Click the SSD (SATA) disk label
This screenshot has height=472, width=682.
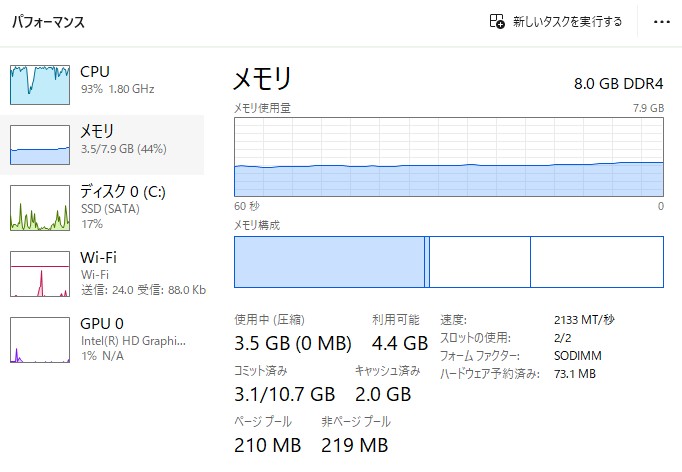pyautogui.click(x=110, y=209)
